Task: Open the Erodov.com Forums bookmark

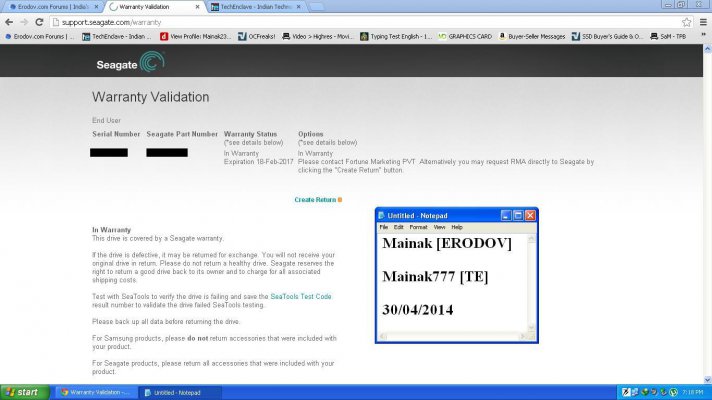Action: 40,36
